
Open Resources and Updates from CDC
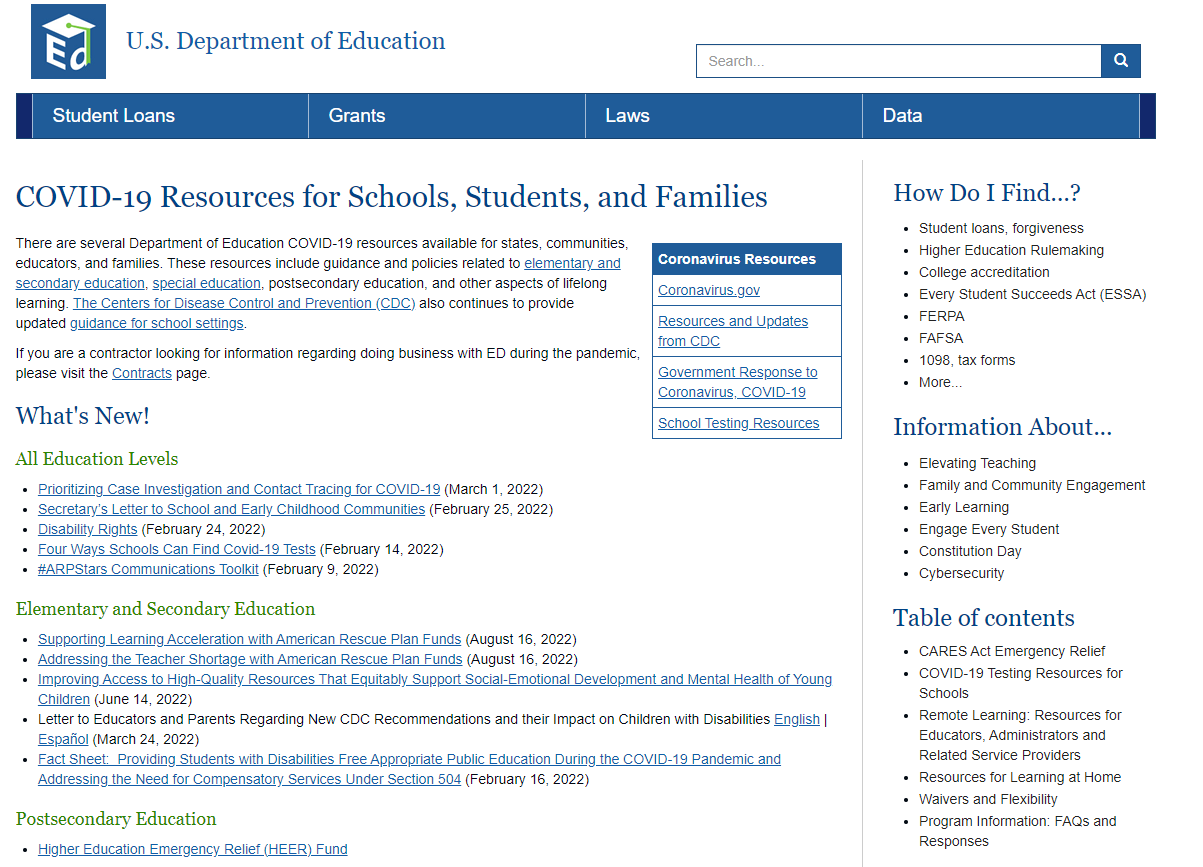click(733, 331)
